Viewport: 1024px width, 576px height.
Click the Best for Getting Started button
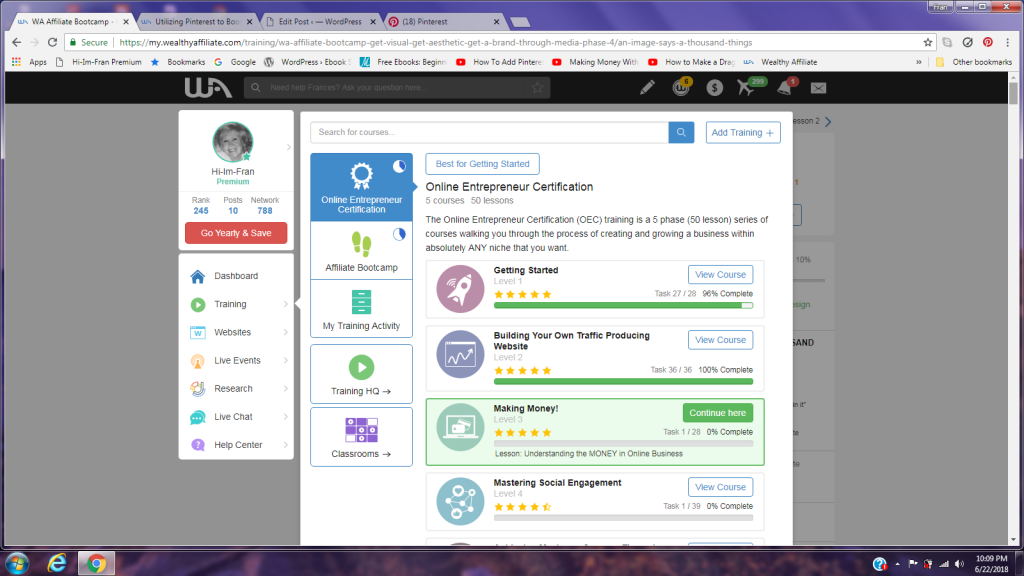[482, 164]
